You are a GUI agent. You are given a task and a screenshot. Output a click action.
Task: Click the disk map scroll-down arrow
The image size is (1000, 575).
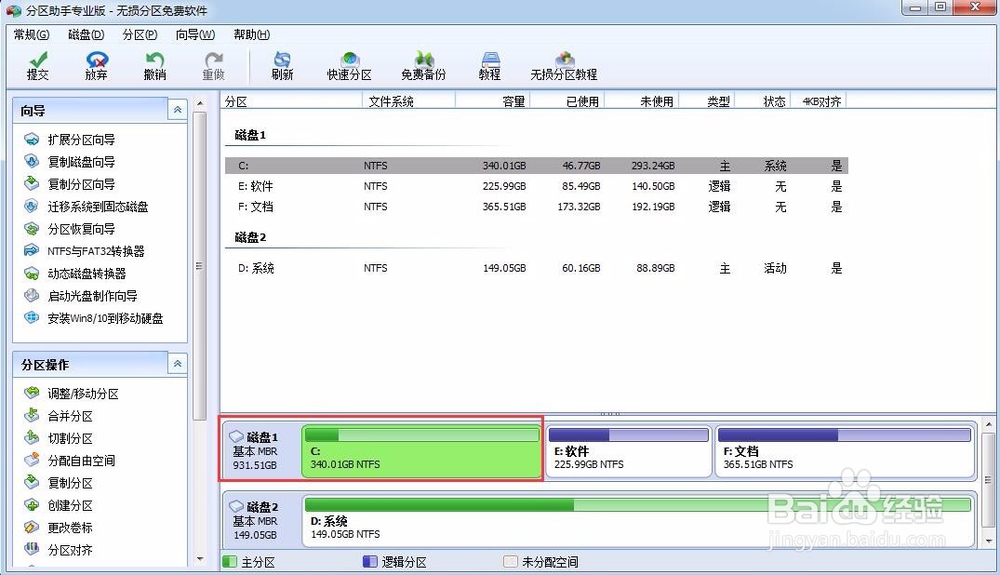(988, 541)
